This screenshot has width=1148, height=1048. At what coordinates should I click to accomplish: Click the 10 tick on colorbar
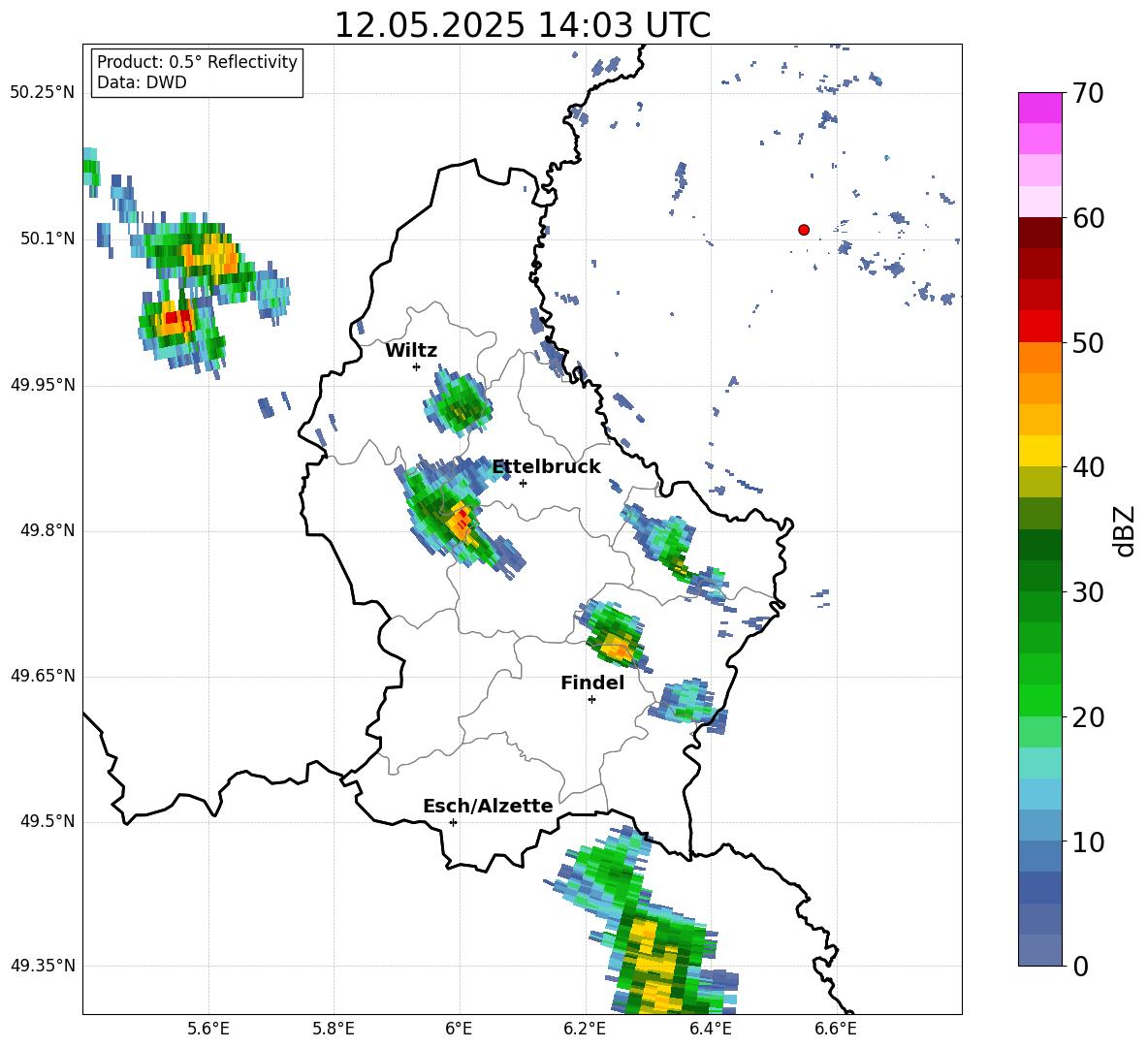tap(1087, 842)
